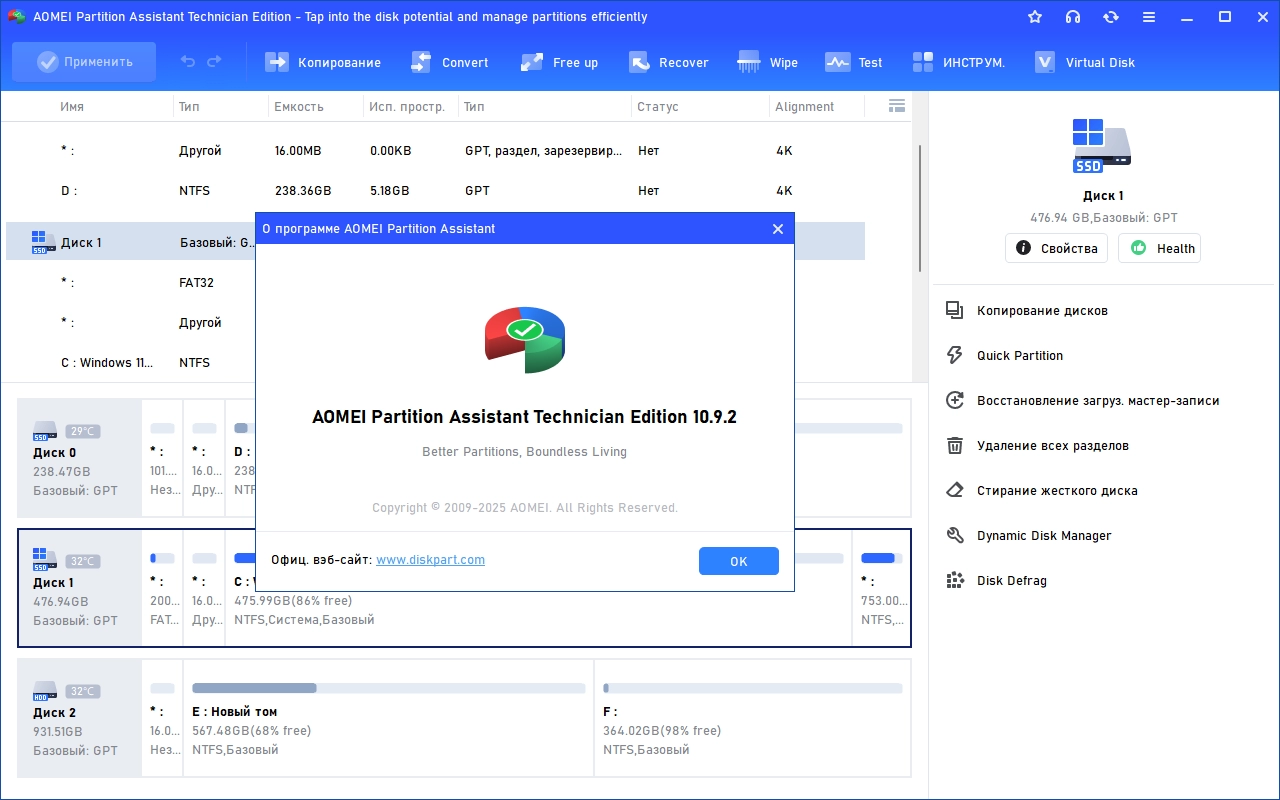Image resolution: width=1280 pixels, height=800 pixels.
Task: Click the GPT, раздел, зарезервир… cell
Action: click(545, 151)
